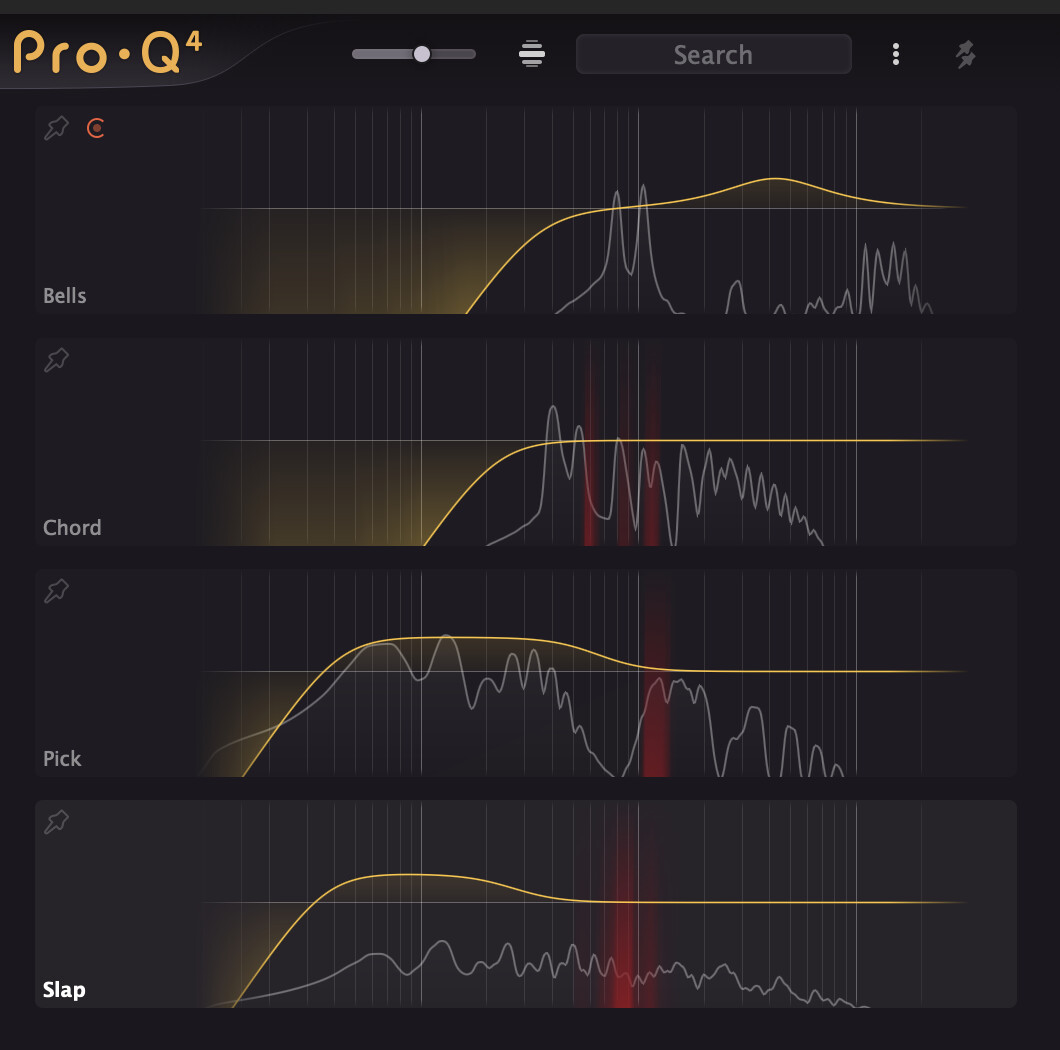This screenshot has width=1060, height=1050.
Task: Click the display size slider handle
Action: click(422, 54)
